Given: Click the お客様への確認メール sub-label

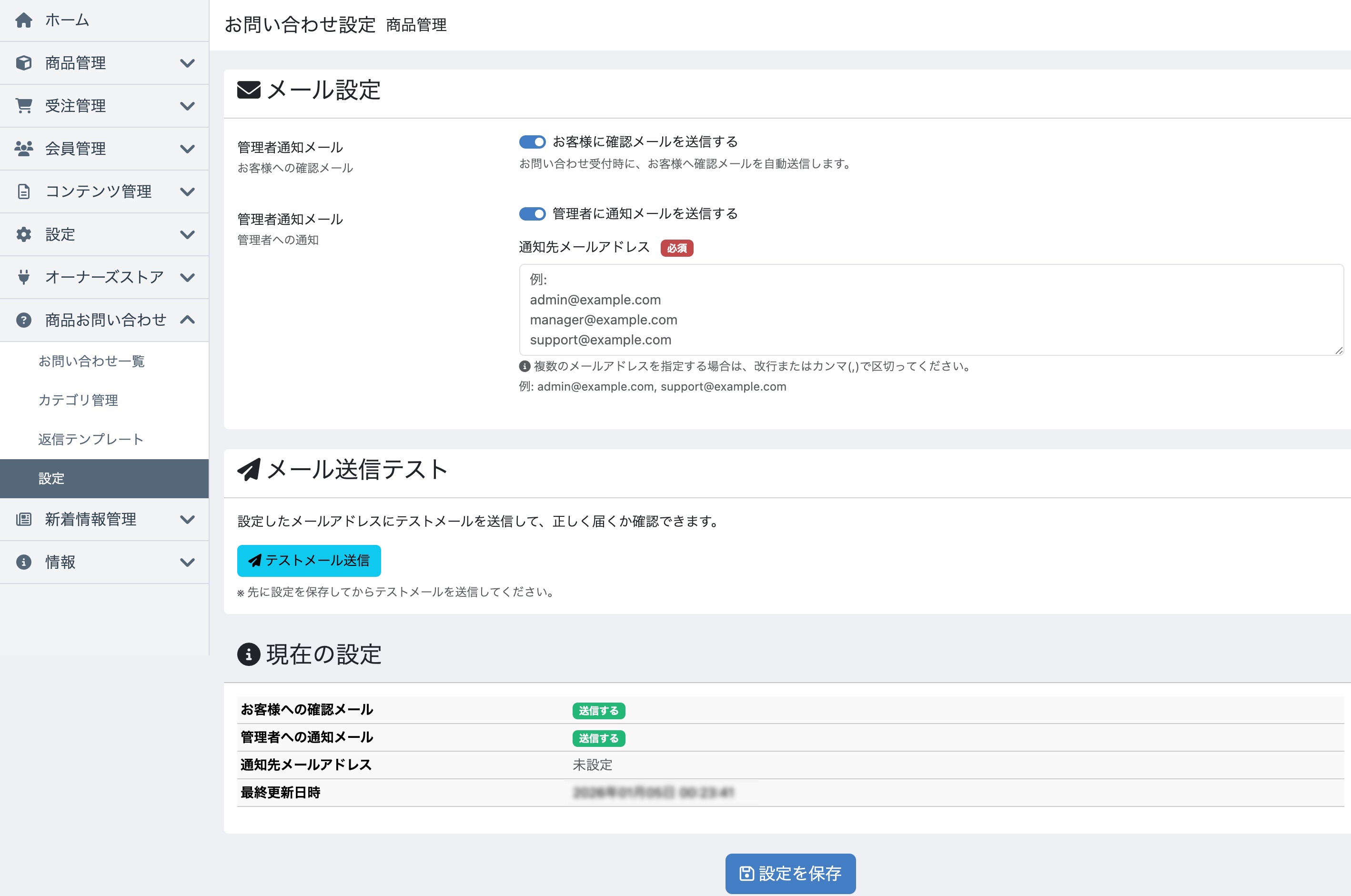Looking at the screenshot, I should (295, 168).
